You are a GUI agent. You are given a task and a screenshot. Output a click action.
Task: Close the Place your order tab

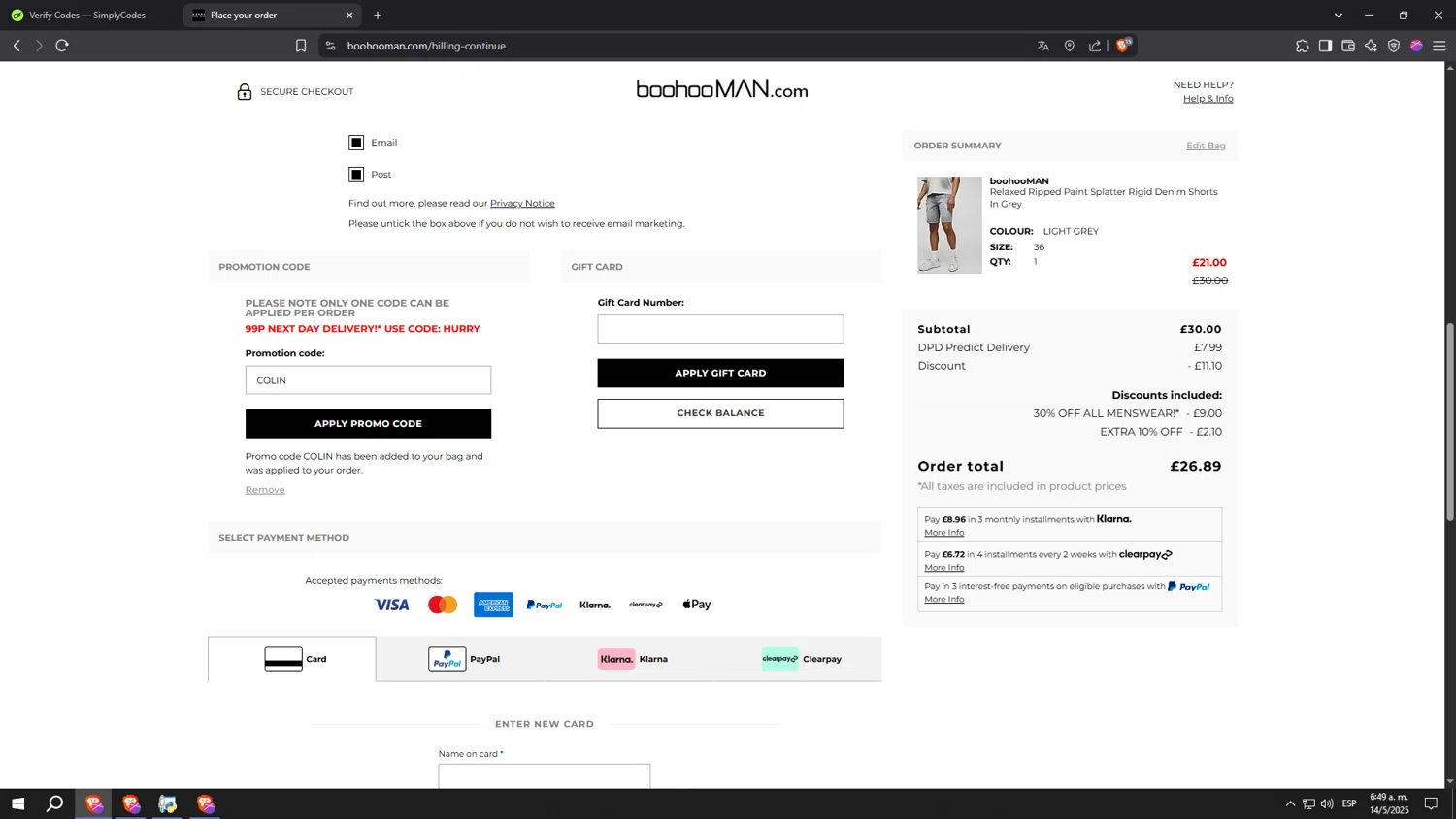[349, 15]
